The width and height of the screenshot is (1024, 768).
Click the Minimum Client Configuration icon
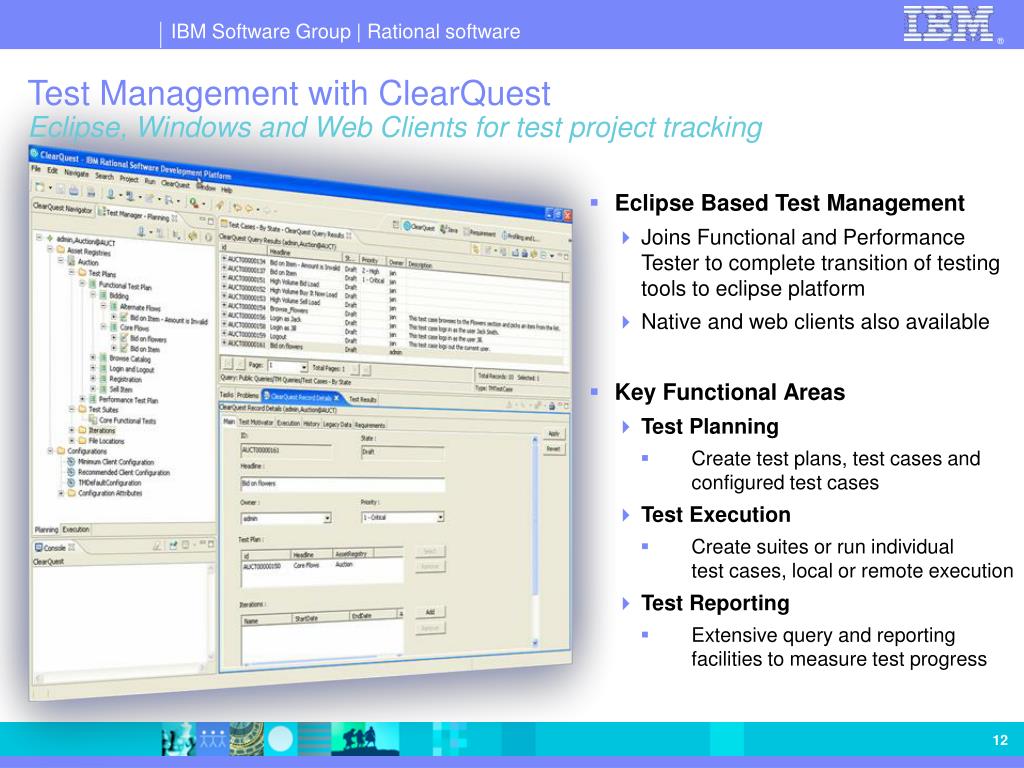coord(71,461)
